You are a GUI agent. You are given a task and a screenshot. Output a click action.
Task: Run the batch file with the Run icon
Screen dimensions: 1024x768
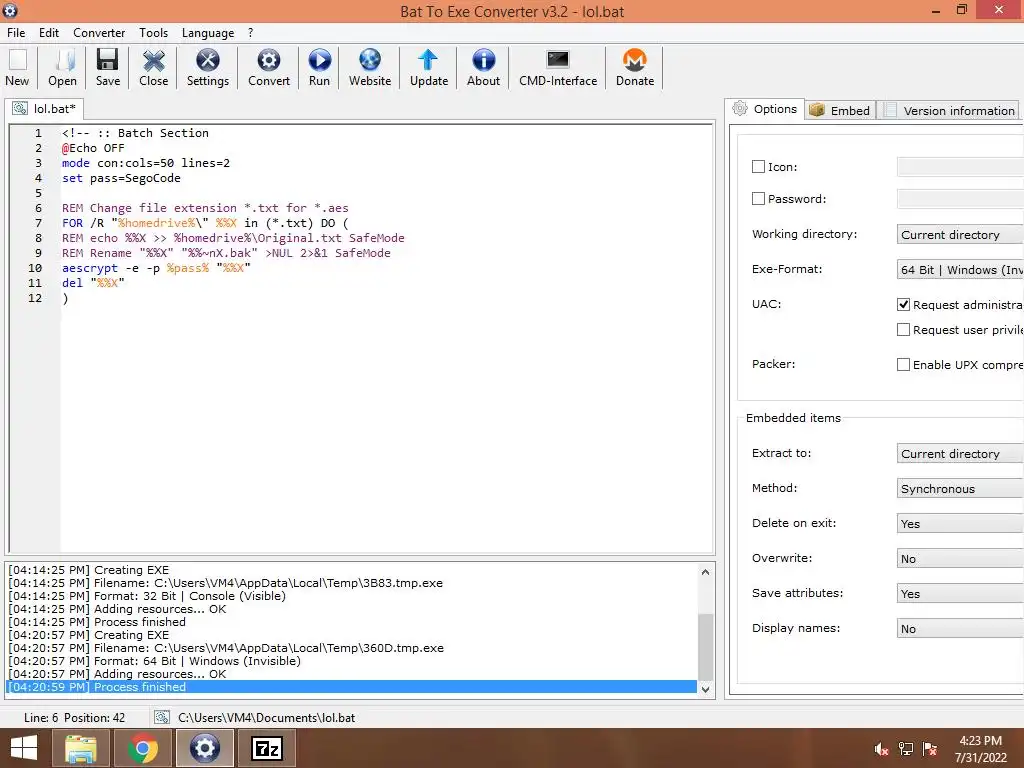tap(319, 61)
